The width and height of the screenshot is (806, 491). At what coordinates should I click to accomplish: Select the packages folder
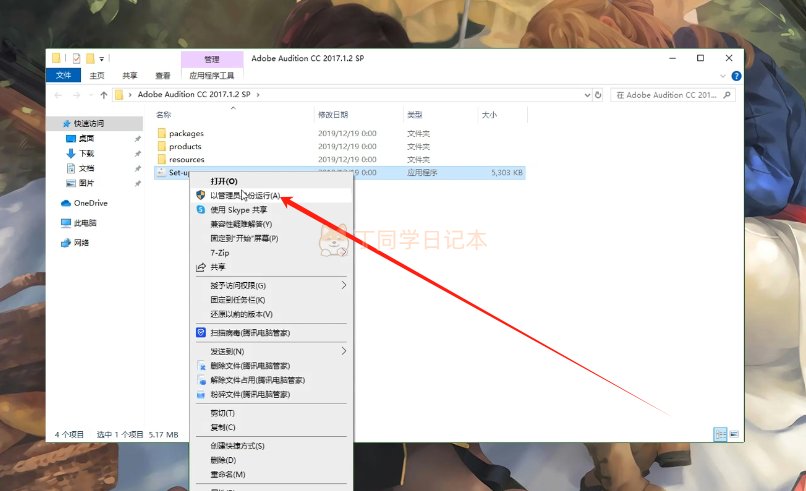186,133
